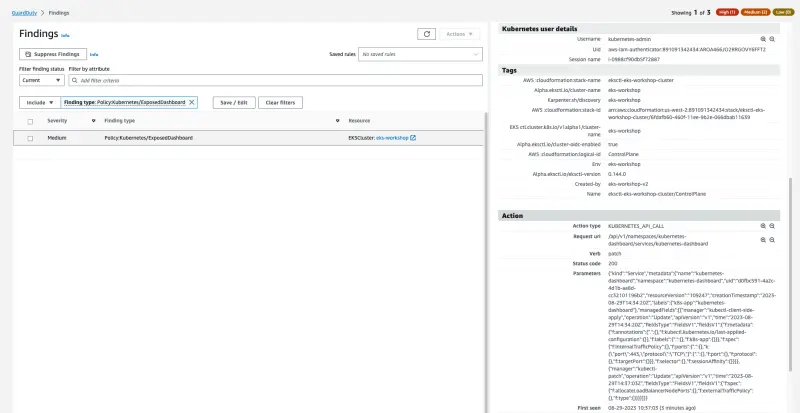Image resolution: width=800 pixels, height=413 pixels.
Task: Open external link icon next to eks-workshop
Action: [413, 138]
